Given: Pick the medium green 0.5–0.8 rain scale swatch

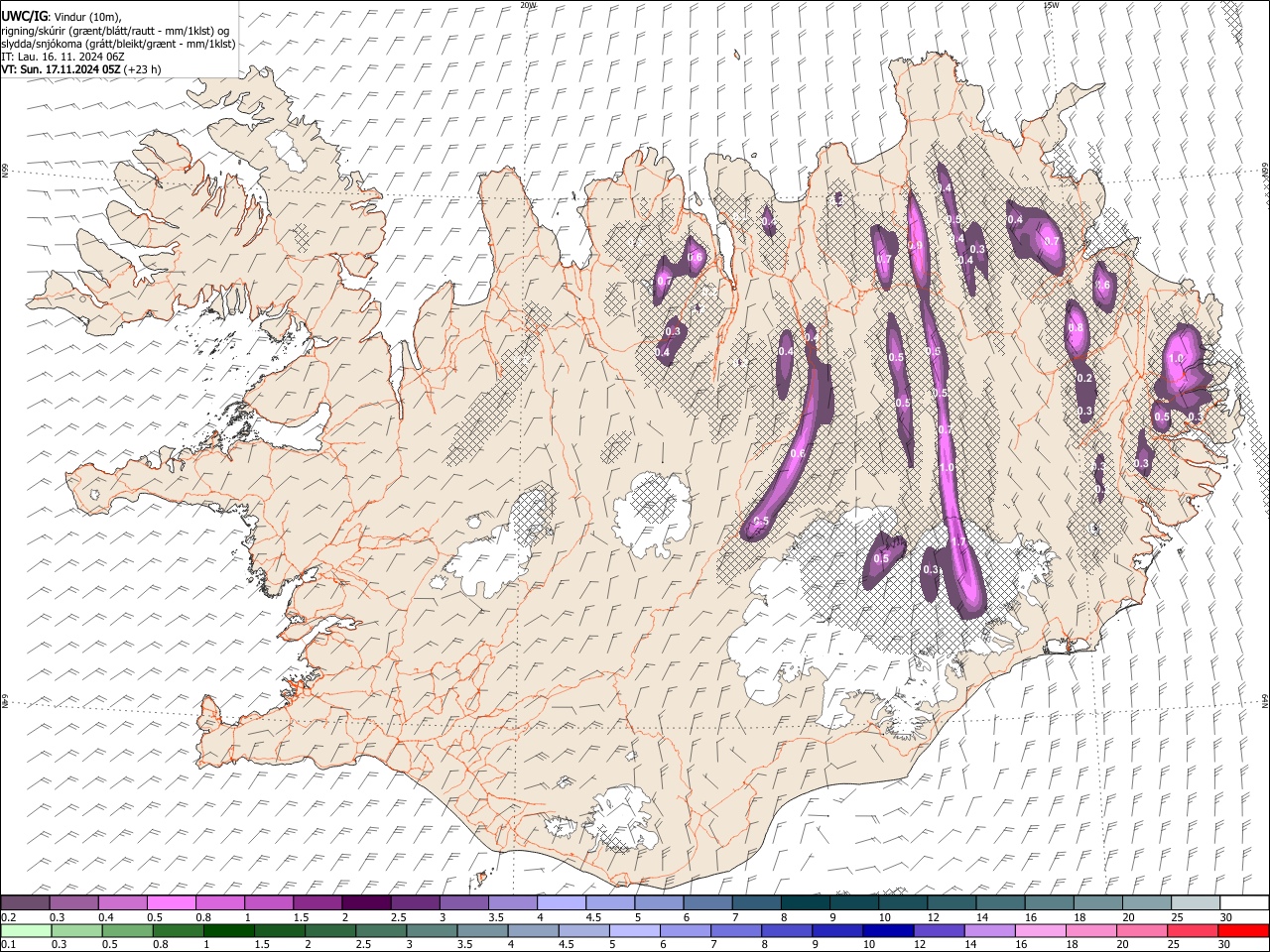Looking at the screenshot, I should click(x=127, y=930).
